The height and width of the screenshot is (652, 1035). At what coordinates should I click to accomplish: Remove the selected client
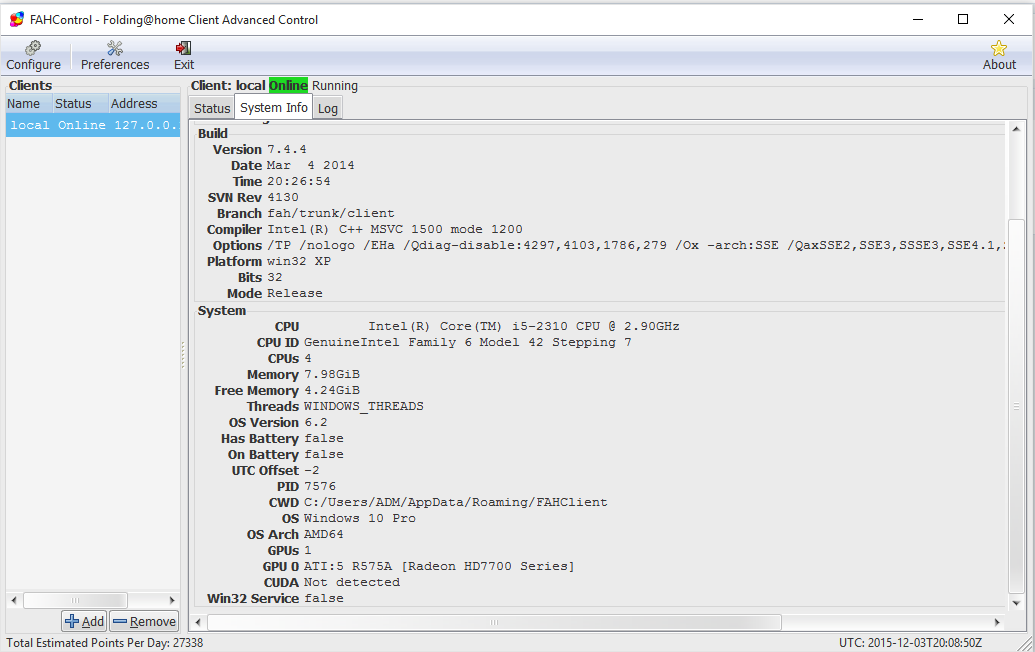144,621
